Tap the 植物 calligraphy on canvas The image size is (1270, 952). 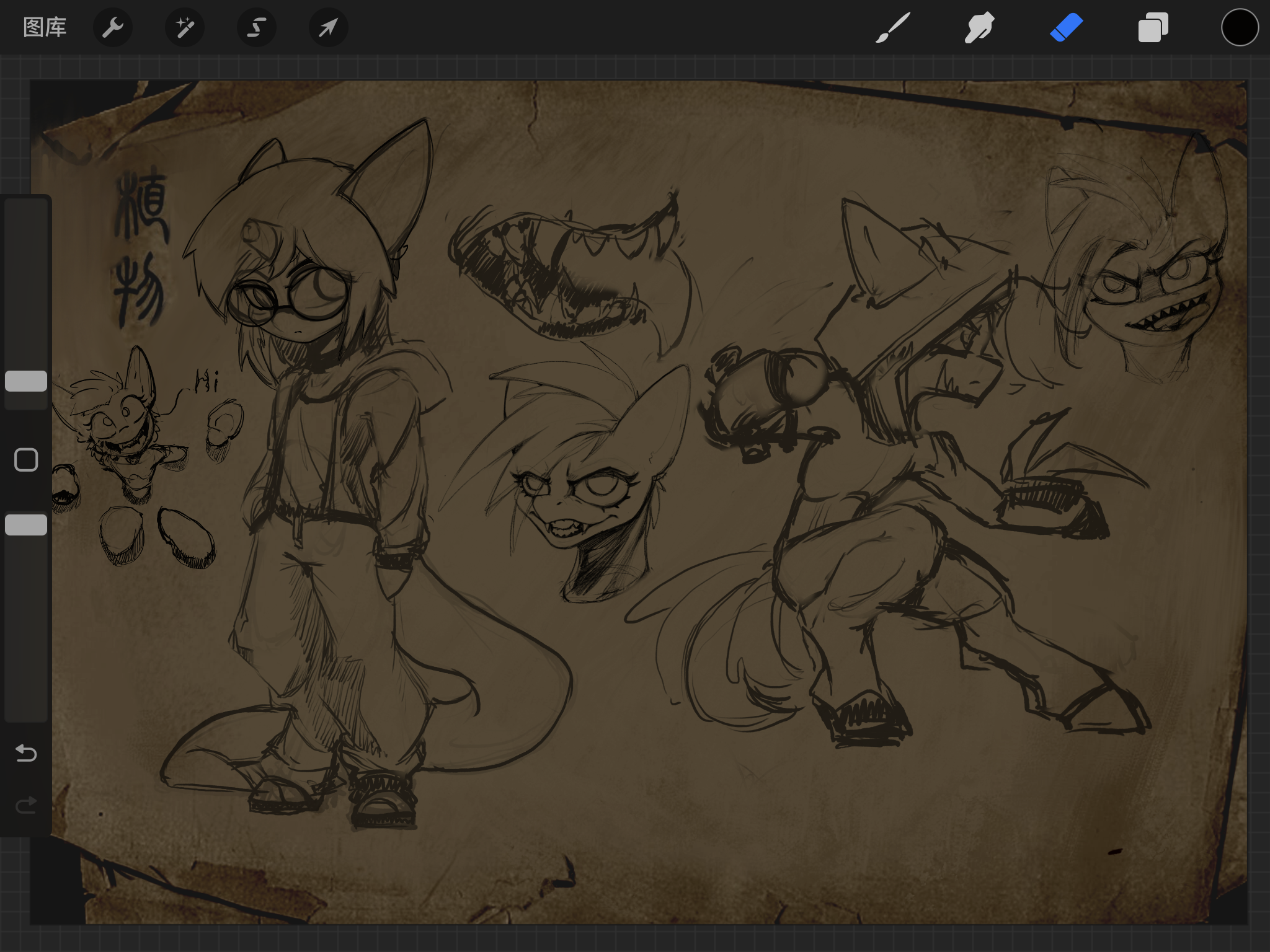140,248
